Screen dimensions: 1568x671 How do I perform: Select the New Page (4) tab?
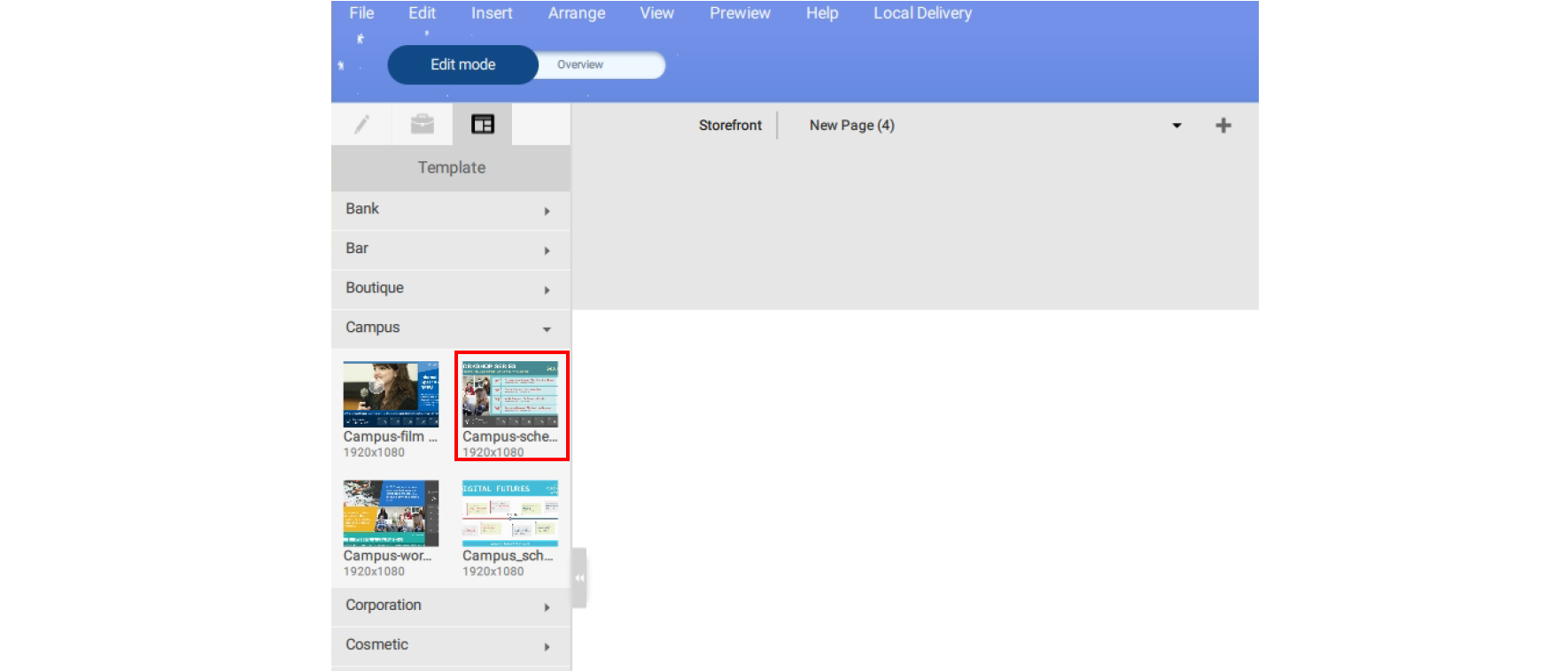851,126
